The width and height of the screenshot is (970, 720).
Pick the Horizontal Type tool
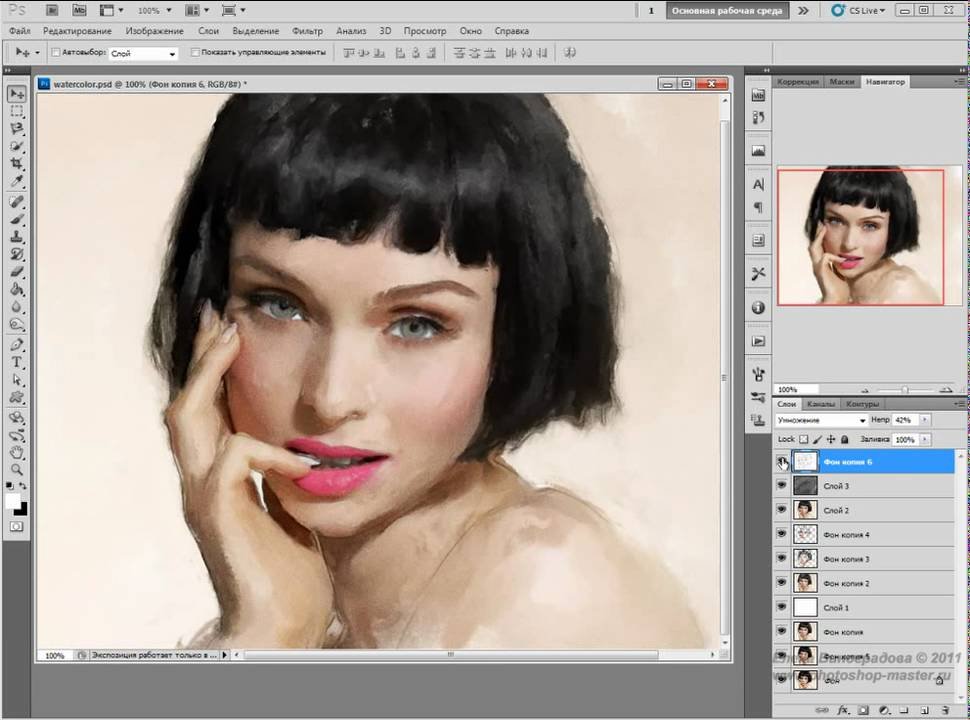[17, 362]
